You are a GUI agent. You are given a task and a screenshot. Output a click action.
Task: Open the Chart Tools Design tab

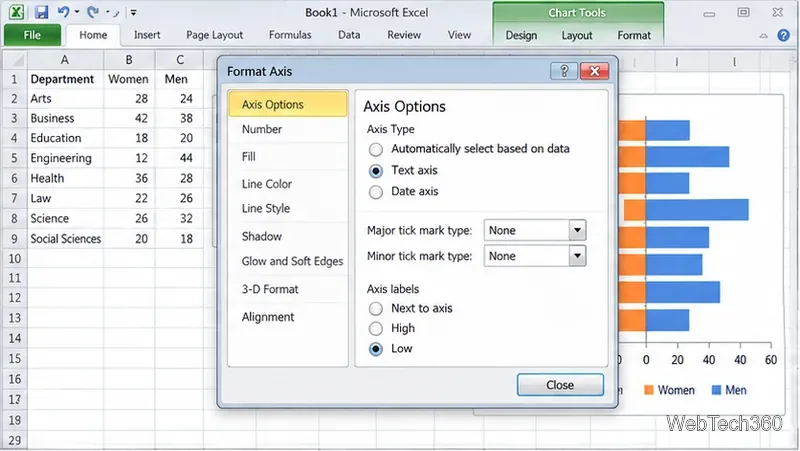click(521, 36)
